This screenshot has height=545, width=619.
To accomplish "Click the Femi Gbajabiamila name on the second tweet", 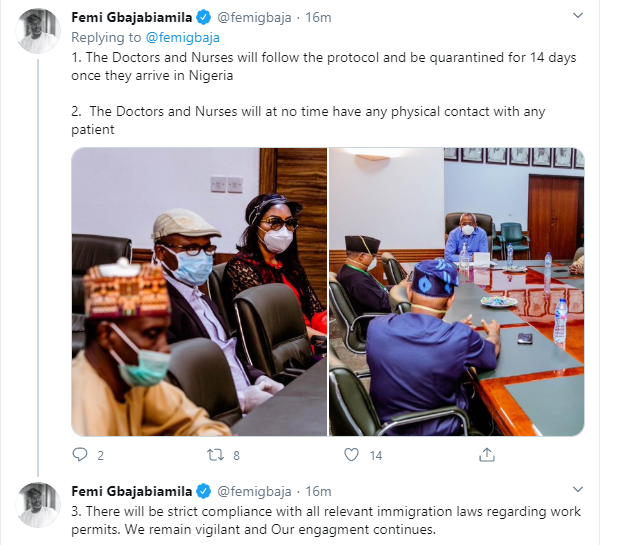I will 131,491.
